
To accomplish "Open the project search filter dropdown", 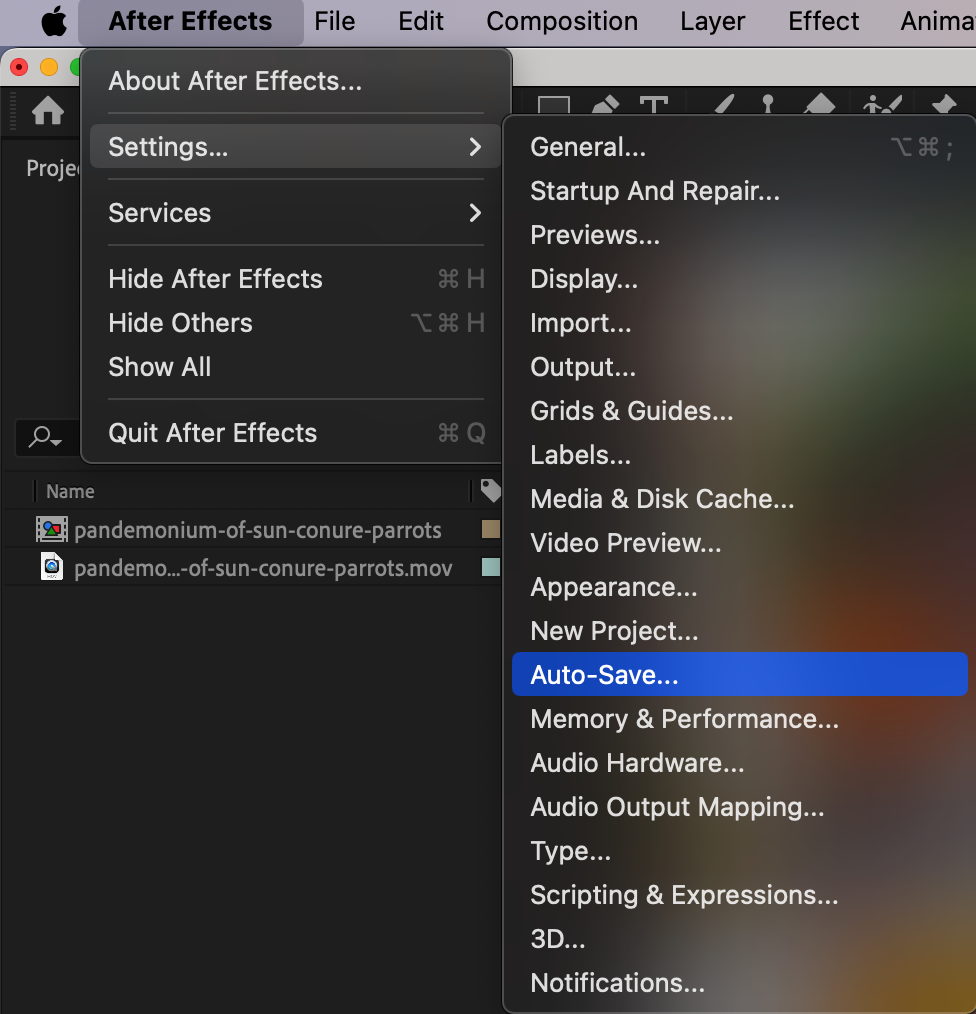I will [45, 437].
